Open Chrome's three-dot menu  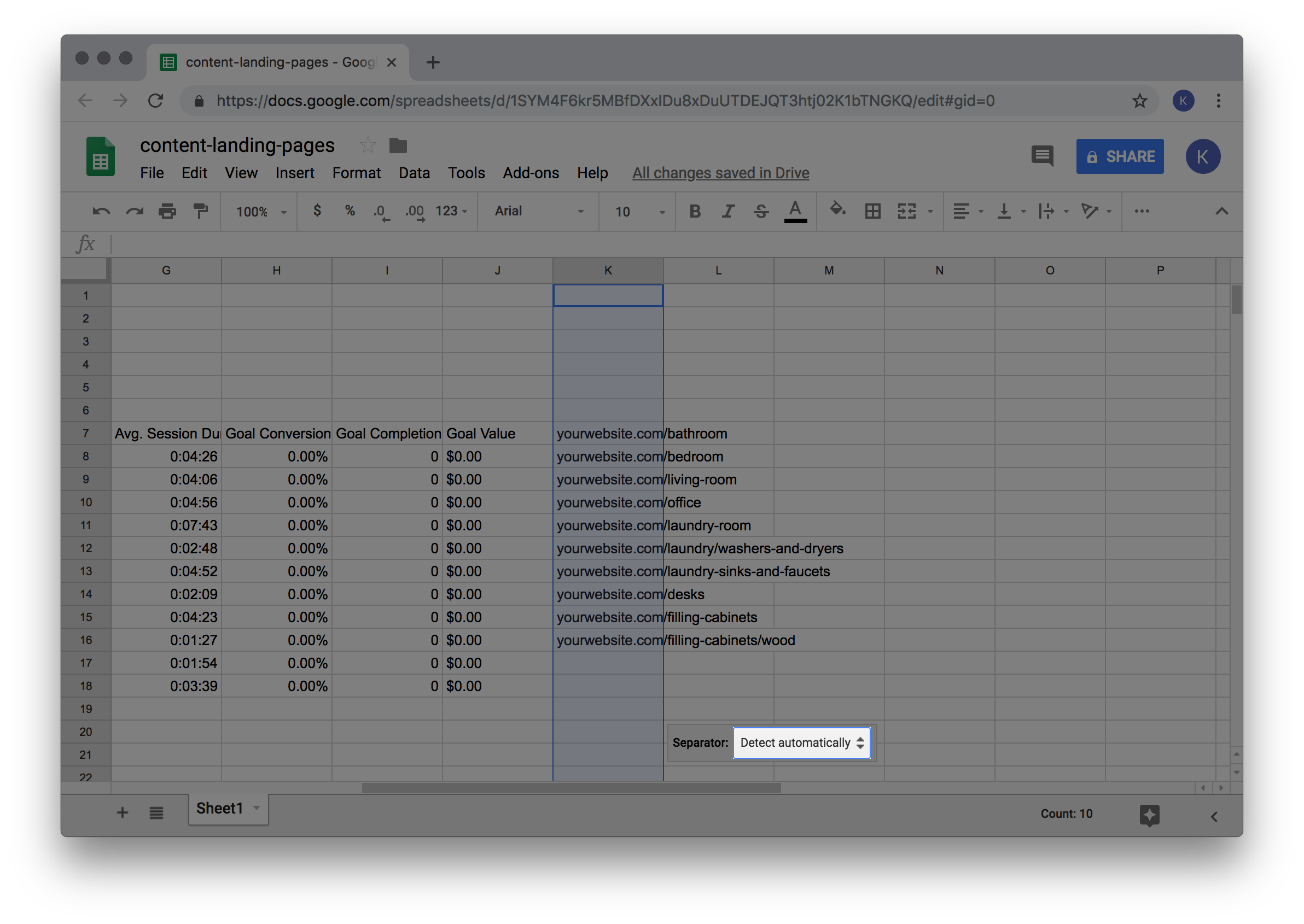coord(1218,101)
